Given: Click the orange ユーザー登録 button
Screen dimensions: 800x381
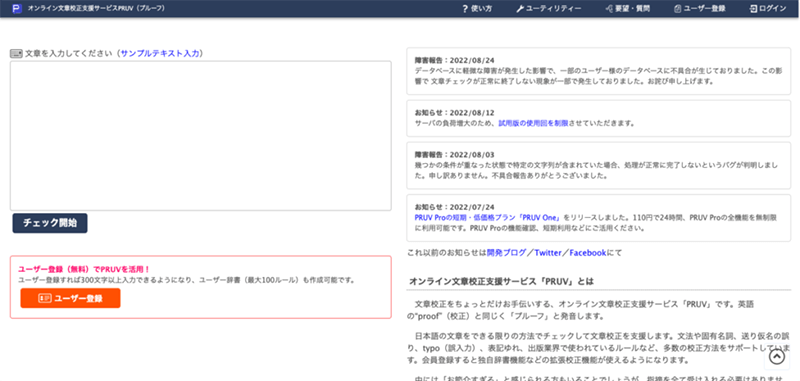Looking at the screenshot, I should coord(70,298).
